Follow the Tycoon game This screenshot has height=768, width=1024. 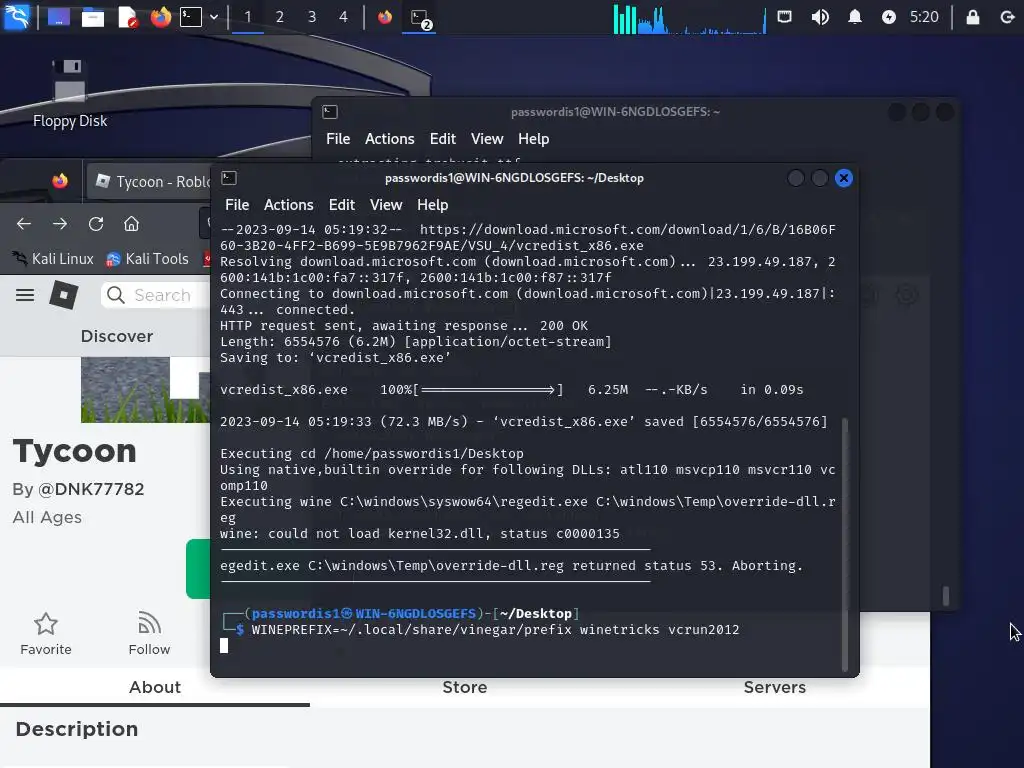(149, 633)
